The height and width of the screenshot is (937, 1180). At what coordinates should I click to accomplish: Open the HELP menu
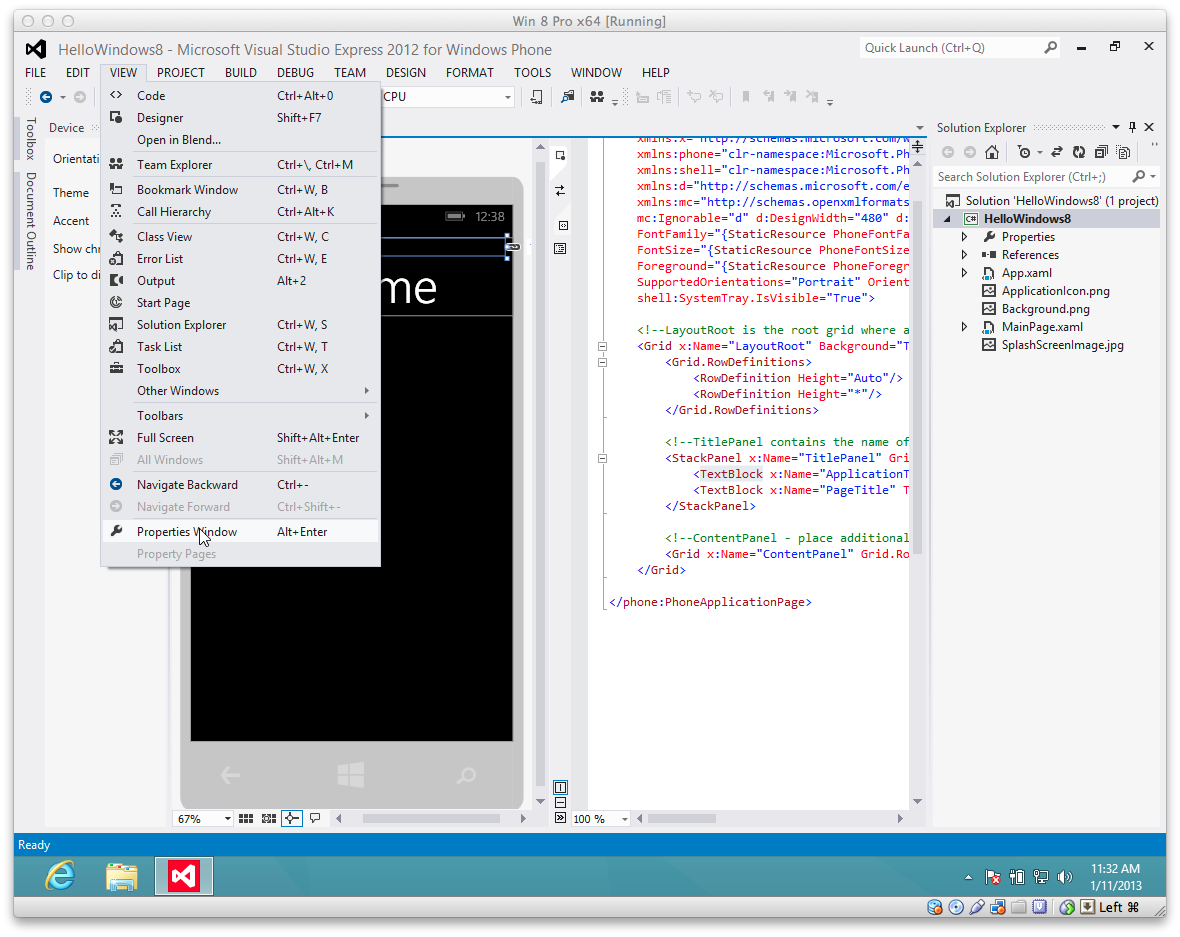(655, 72)
